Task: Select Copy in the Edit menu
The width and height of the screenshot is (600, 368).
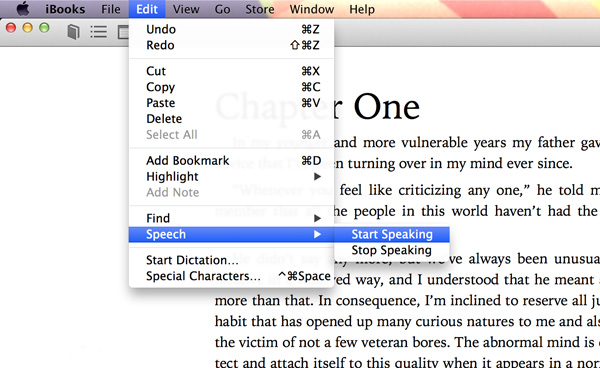Action: pos(232,87)
